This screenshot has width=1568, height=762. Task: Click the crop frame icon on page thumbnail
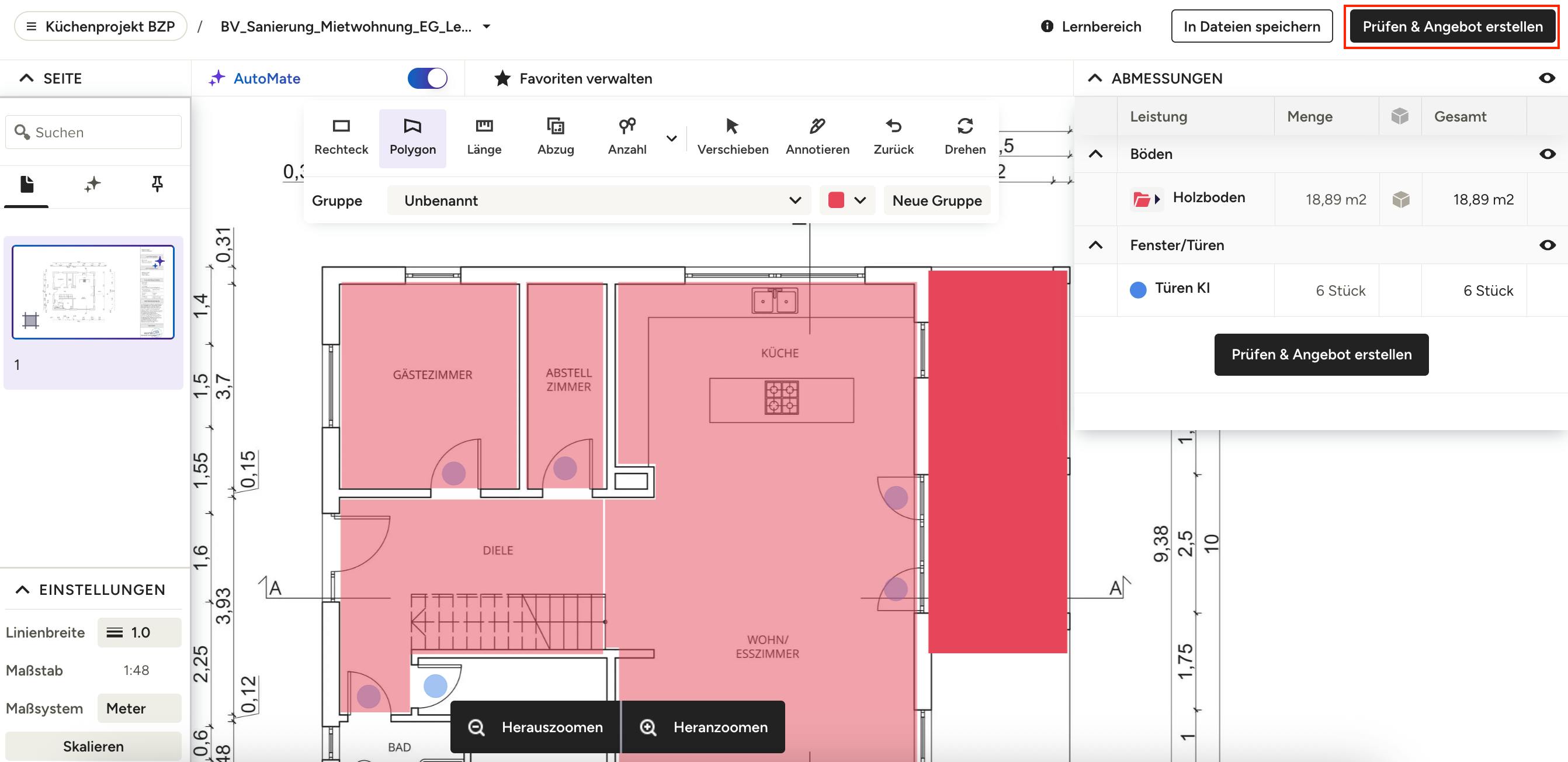(x=30, y=320)
